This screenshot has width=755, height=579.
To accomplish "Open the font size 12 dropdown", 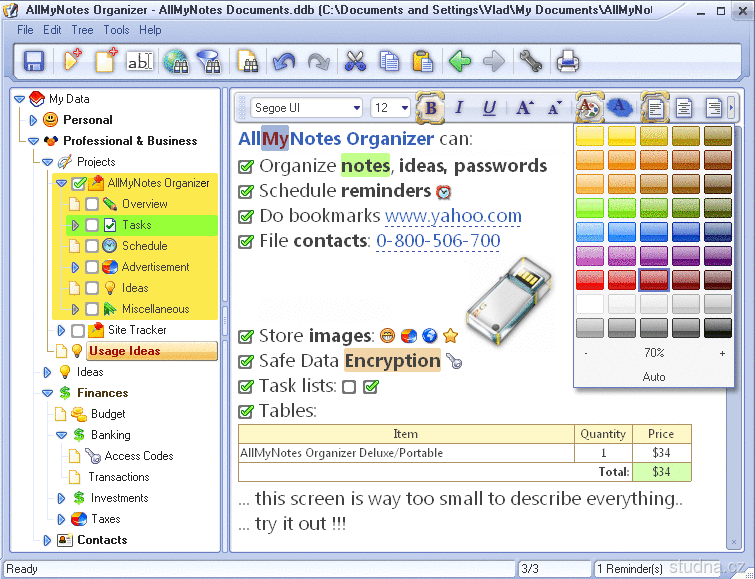I will [404, 108].
